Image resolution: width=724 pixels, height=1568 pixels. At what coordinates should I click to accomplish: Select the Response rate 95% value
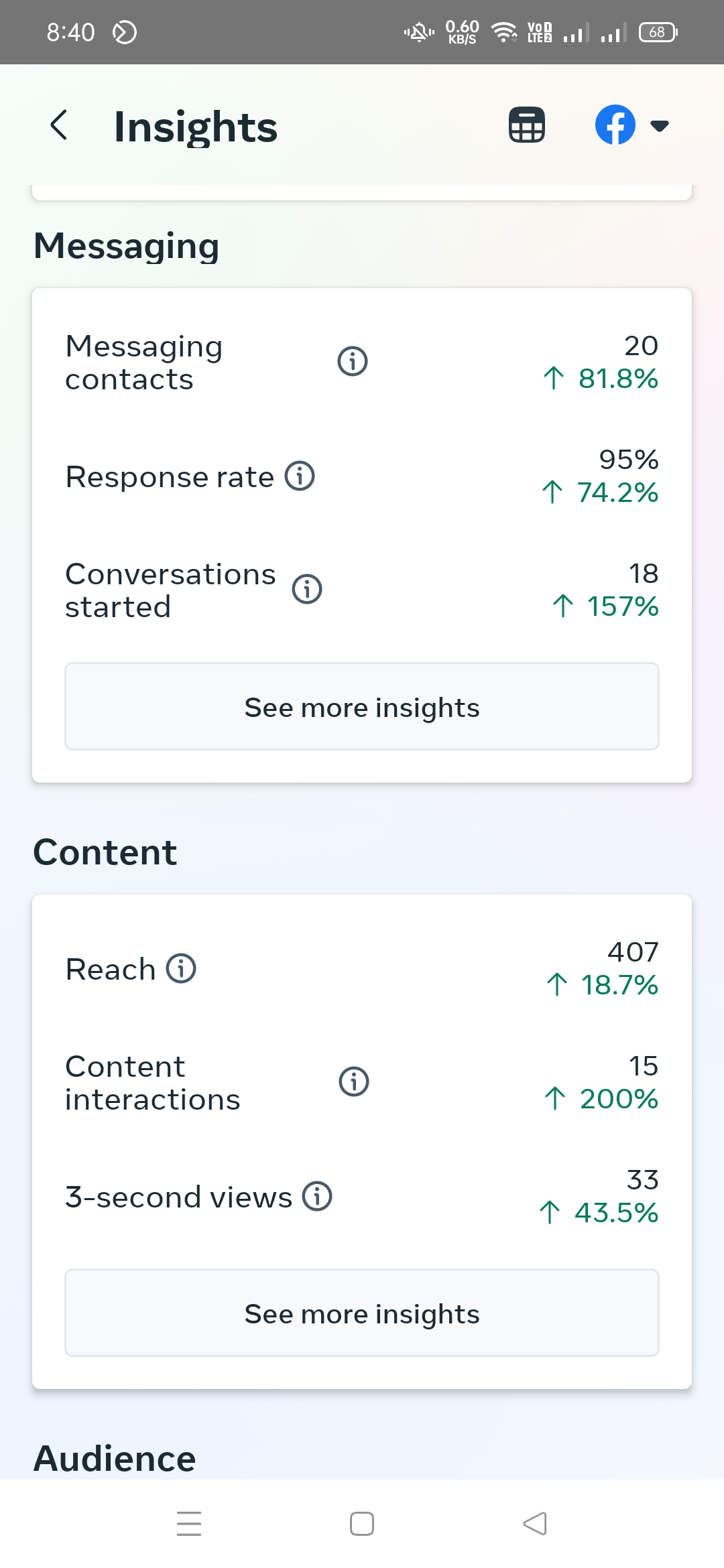628,460
